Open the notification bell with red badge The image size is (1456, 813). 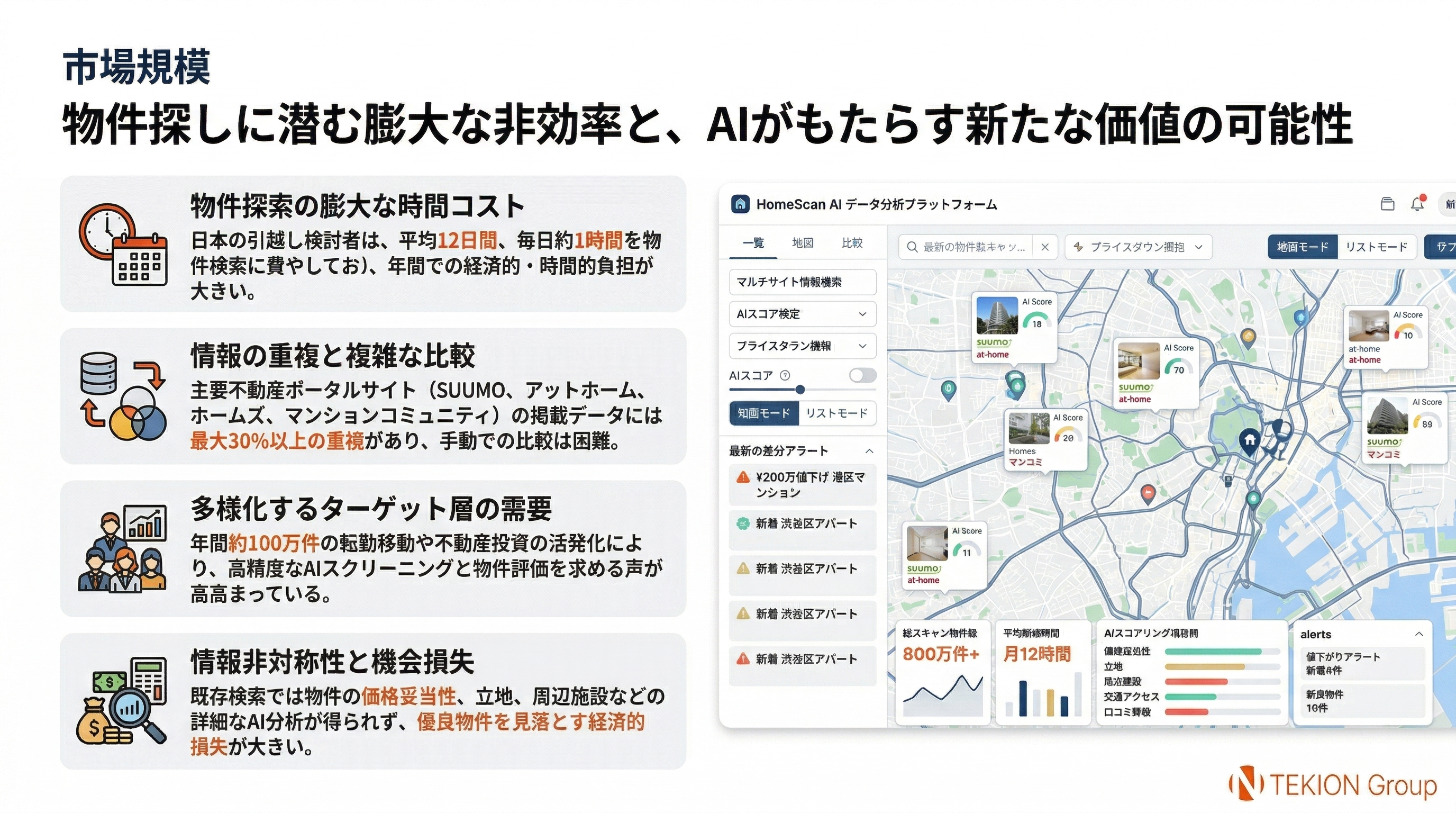pyautogui.click(x=1417, y=204)
